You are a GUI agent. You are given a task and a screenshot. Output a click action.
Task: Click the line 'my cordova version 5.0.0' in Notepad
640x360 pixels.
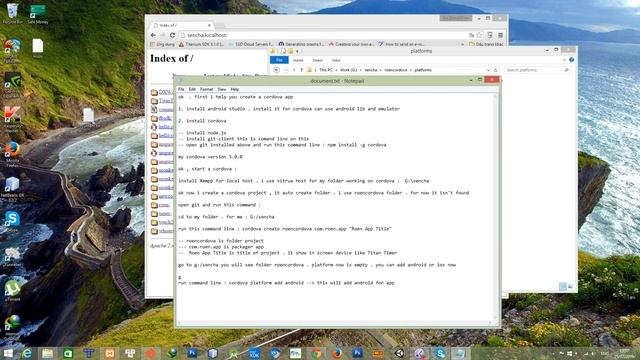210,157
